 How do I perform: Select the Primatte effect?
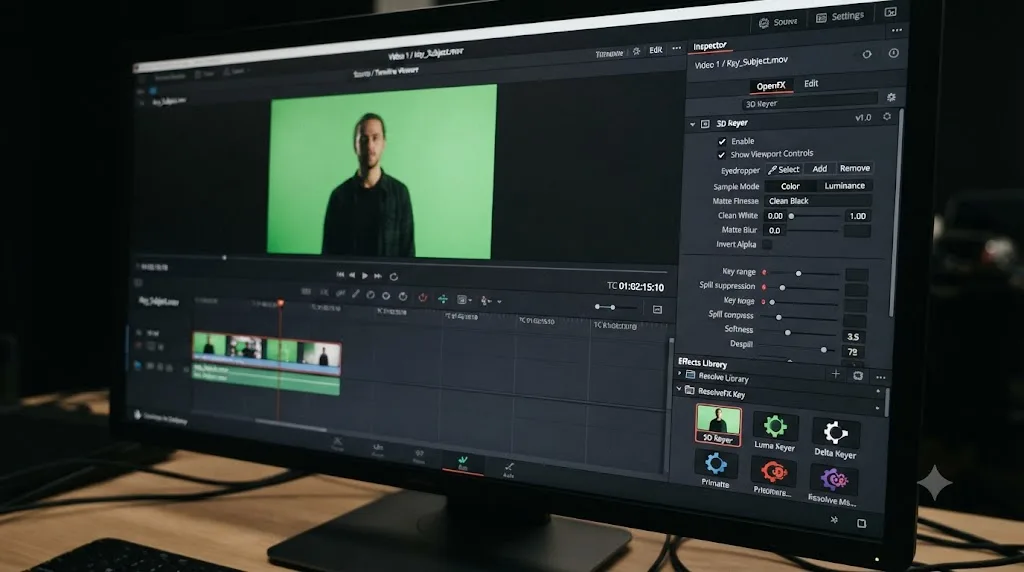[715, 470]
